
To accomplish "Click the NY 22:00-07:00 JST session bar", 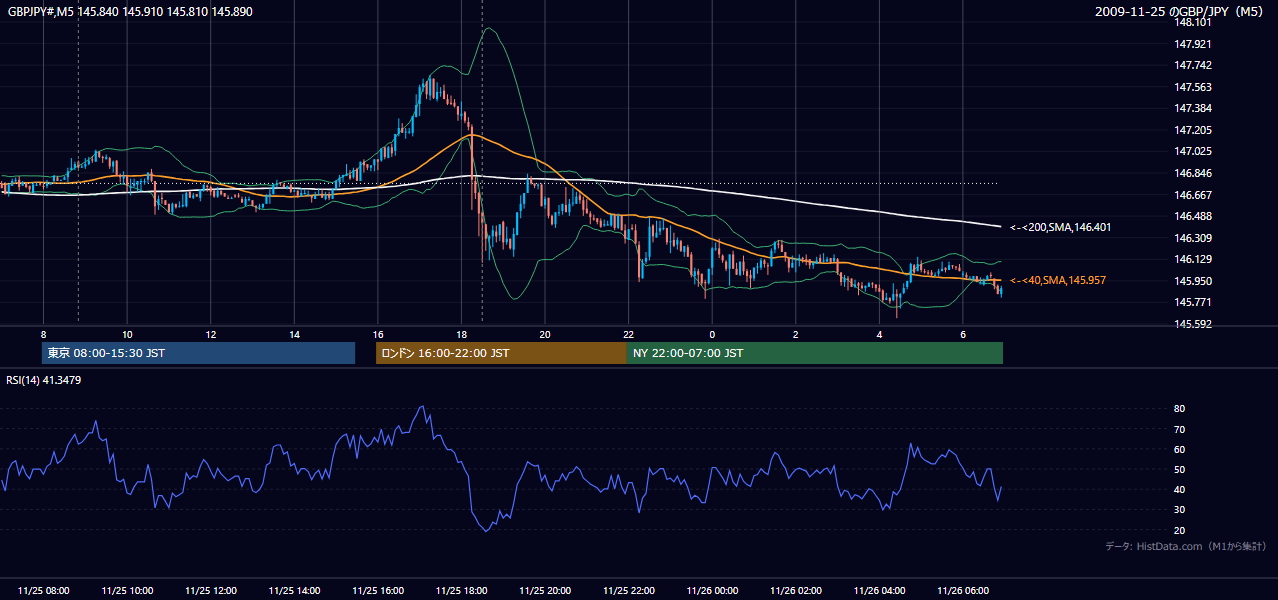I will coord(815,353).
